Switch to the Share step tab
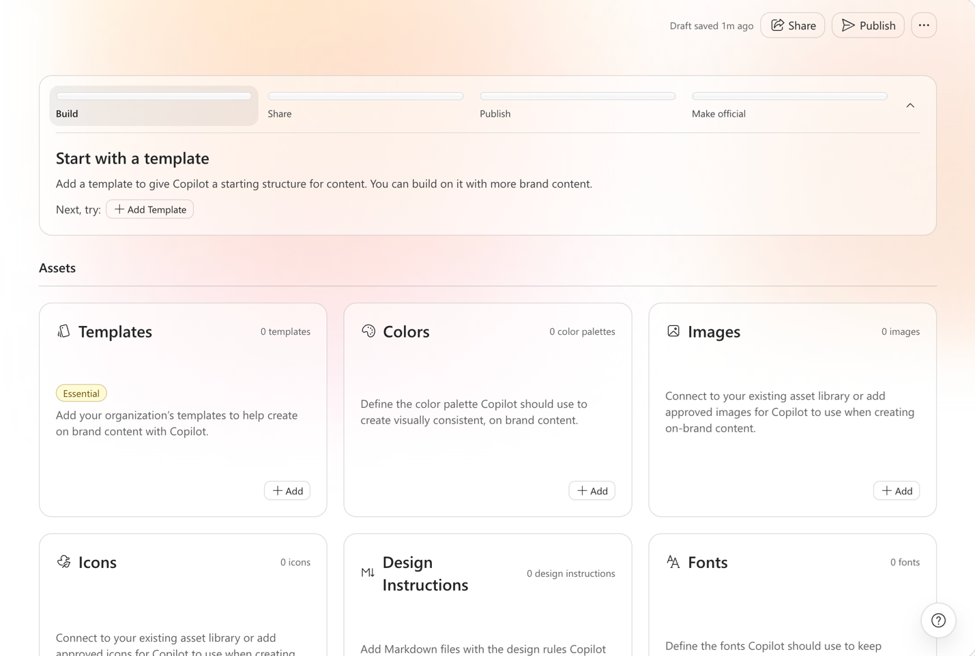Image resolution: width=975 pixels, height=656 pixels. coord(366,106)
